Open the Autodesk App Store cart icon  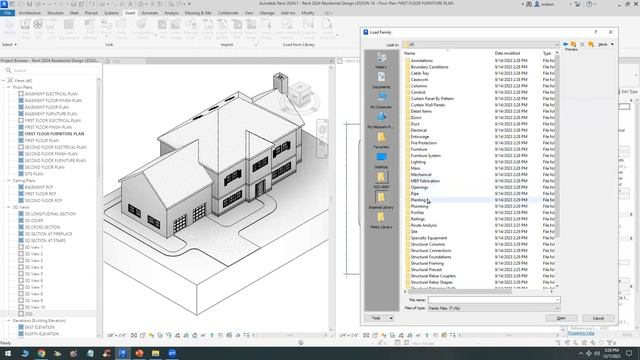pyautogui.click(x=578, y=4)
